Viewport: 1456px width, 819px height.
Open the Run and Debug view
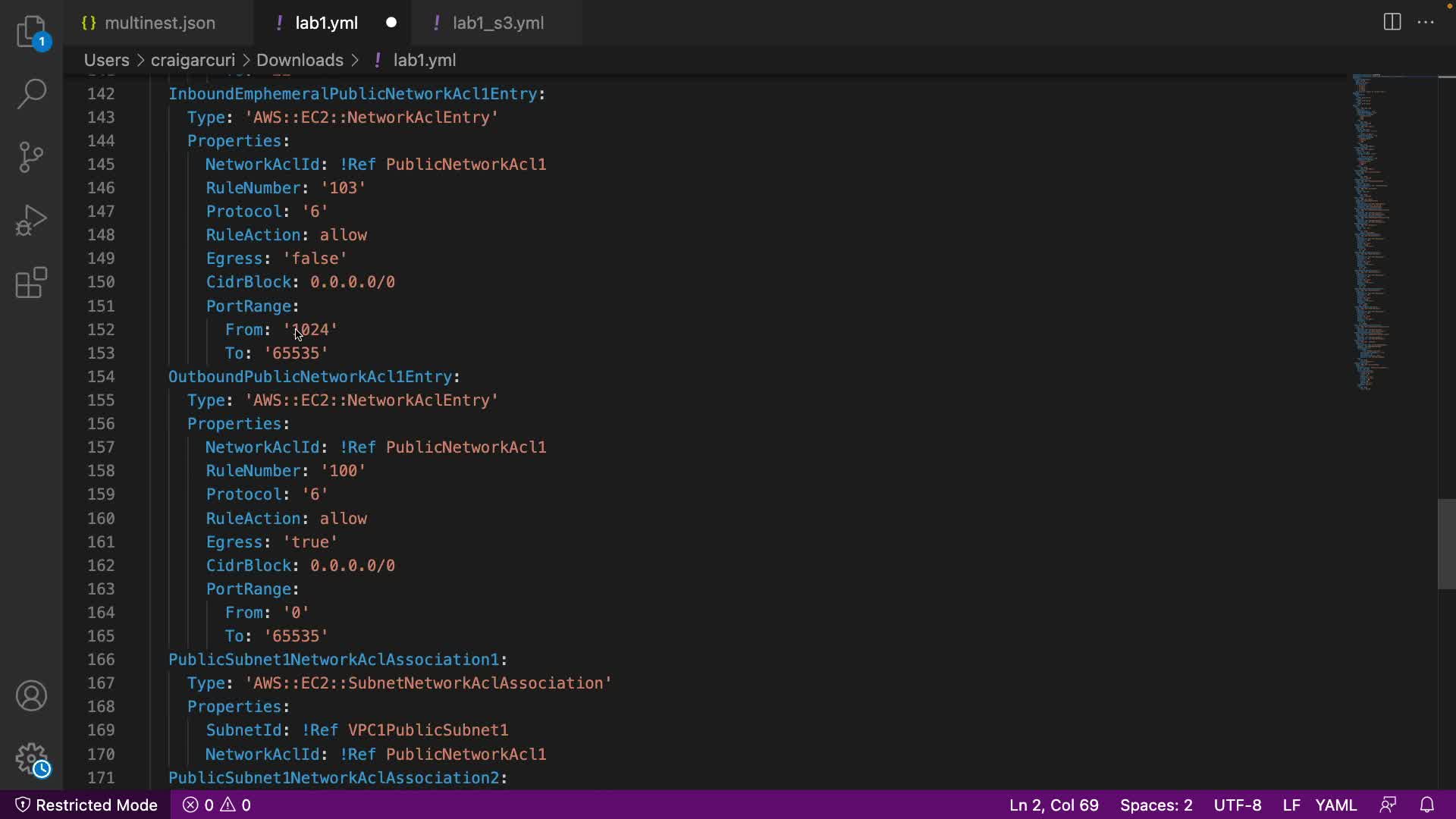[x=32, y=221]
